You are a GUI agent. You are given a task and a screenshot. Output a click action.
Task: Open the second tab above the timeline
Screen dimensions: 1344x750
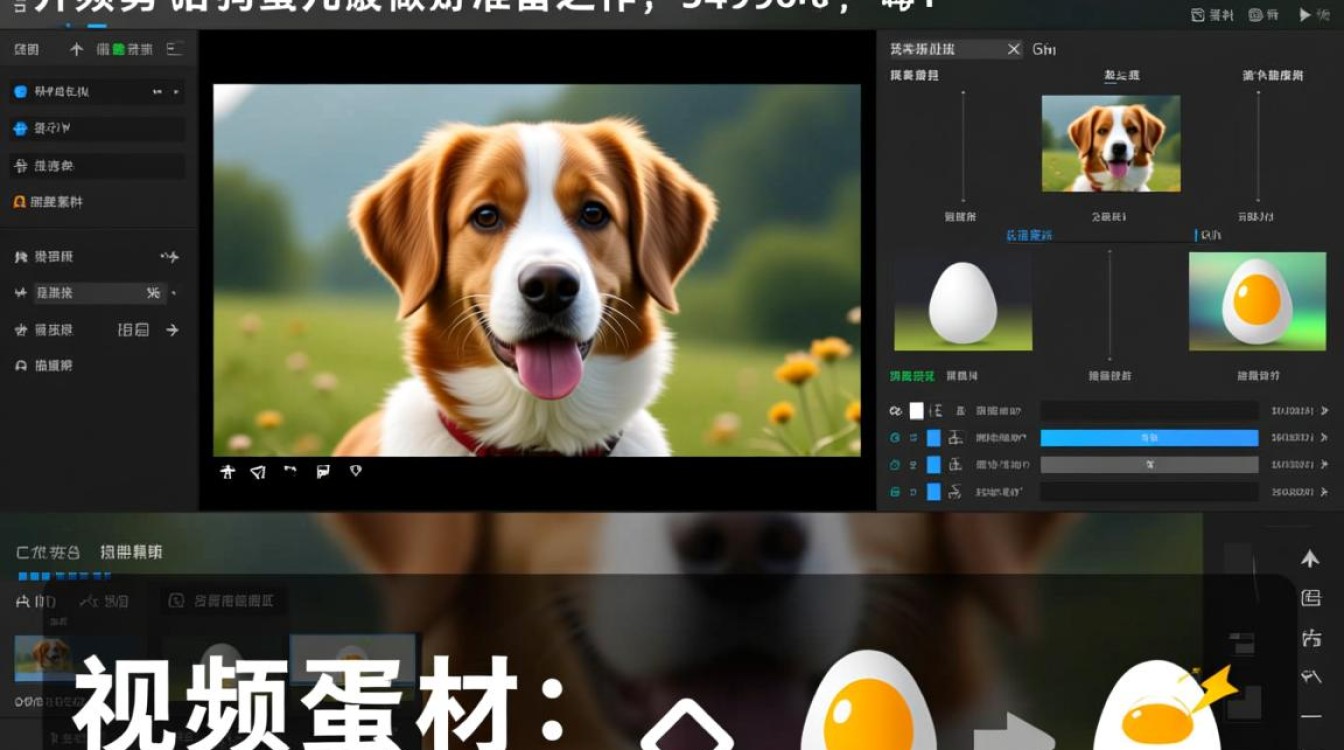pos(131,552)
